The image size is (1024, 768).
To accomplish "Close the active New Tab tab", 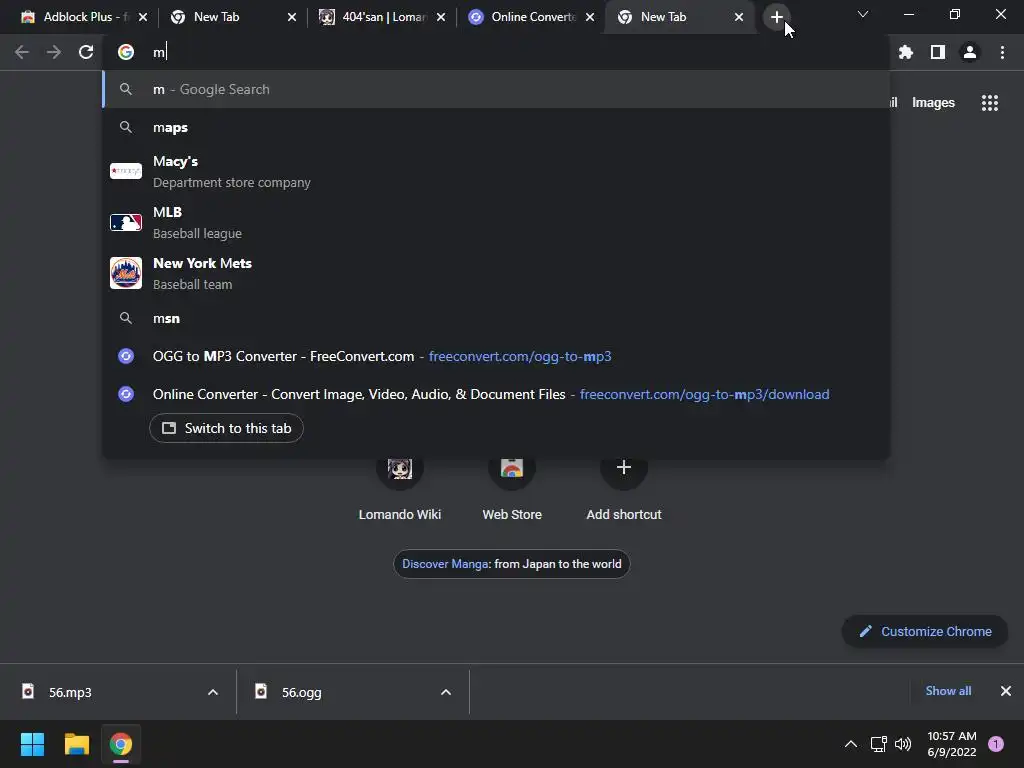I will (739, 17).
